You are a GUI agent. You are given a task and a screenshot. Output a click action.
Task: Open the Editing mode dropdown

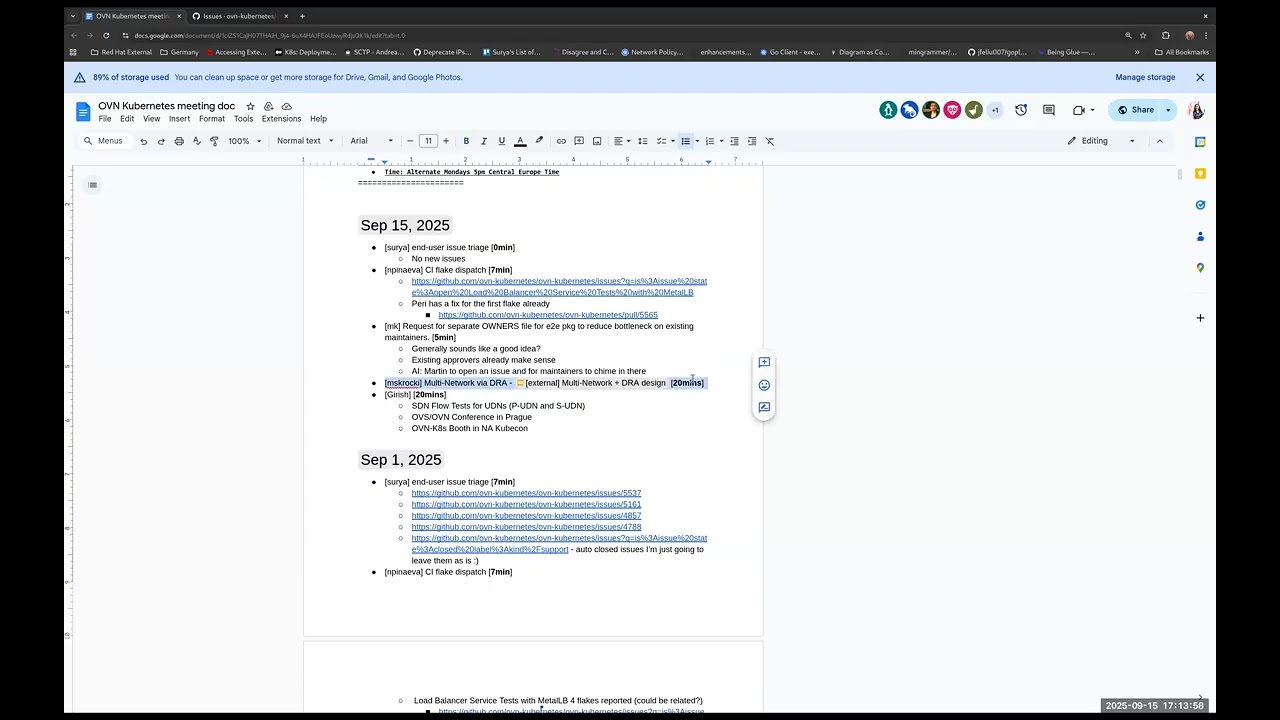coord(1101,141)
